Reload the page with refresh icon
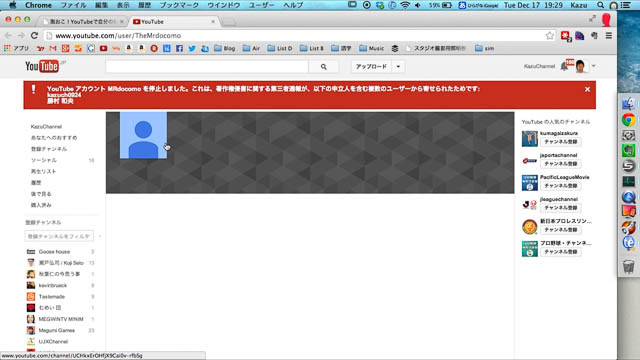Screen dimensions: 640x360 (34, 36)
